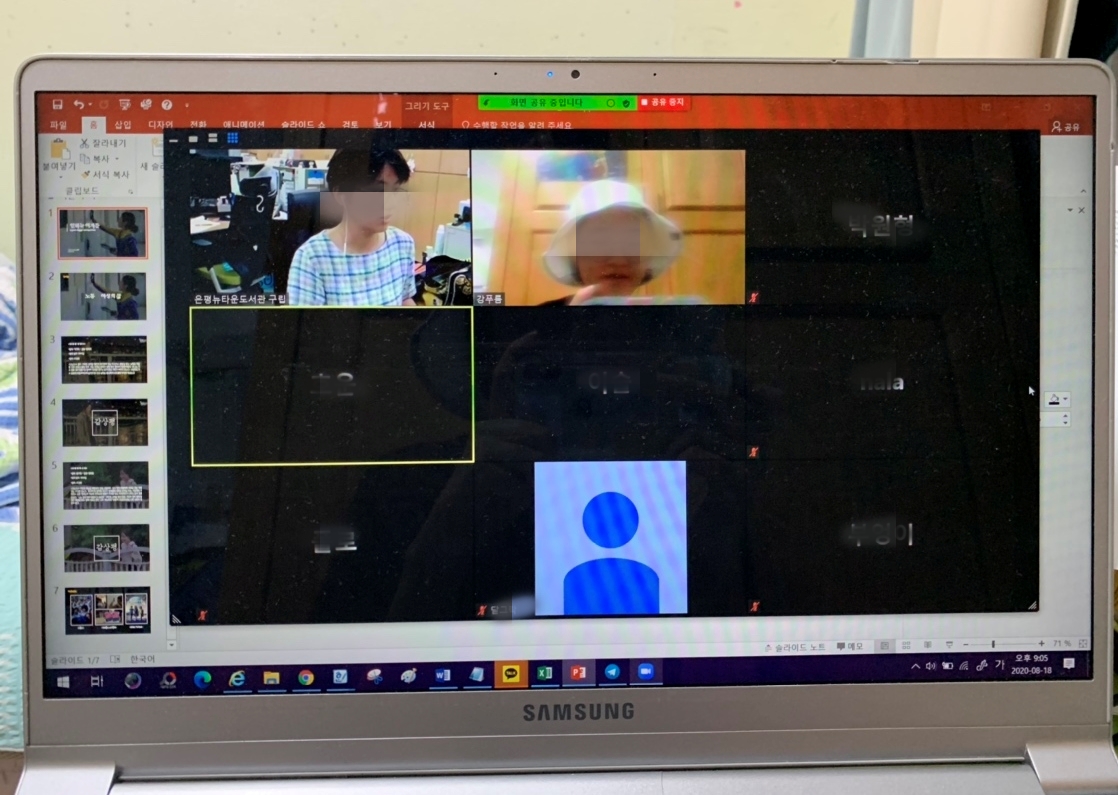The width and height of the screenshot is (1118, 795).
Task: Toggle the comments (메모) pane in status bar
Action: tap(849, 647)
